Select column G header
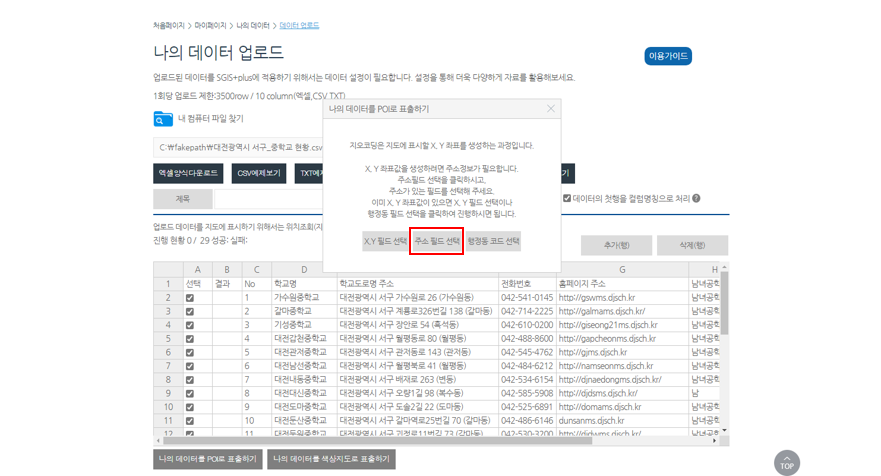This screenshot has width=881, height=476. pos(622,270)
